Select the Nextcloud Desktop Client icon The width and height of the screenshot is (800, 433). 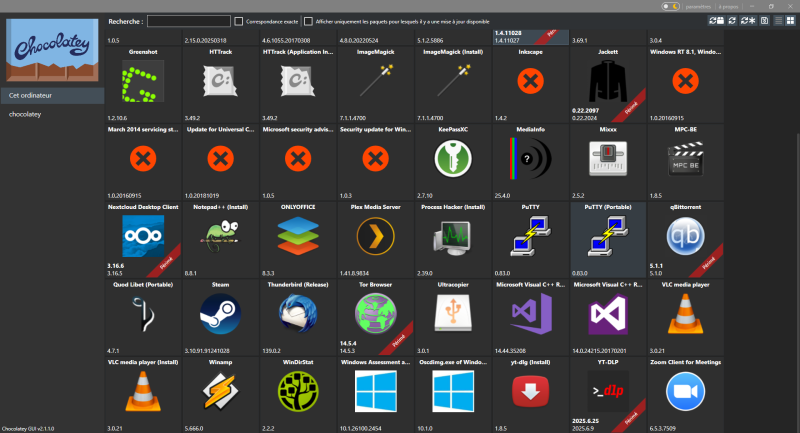[x=143, y=236]
